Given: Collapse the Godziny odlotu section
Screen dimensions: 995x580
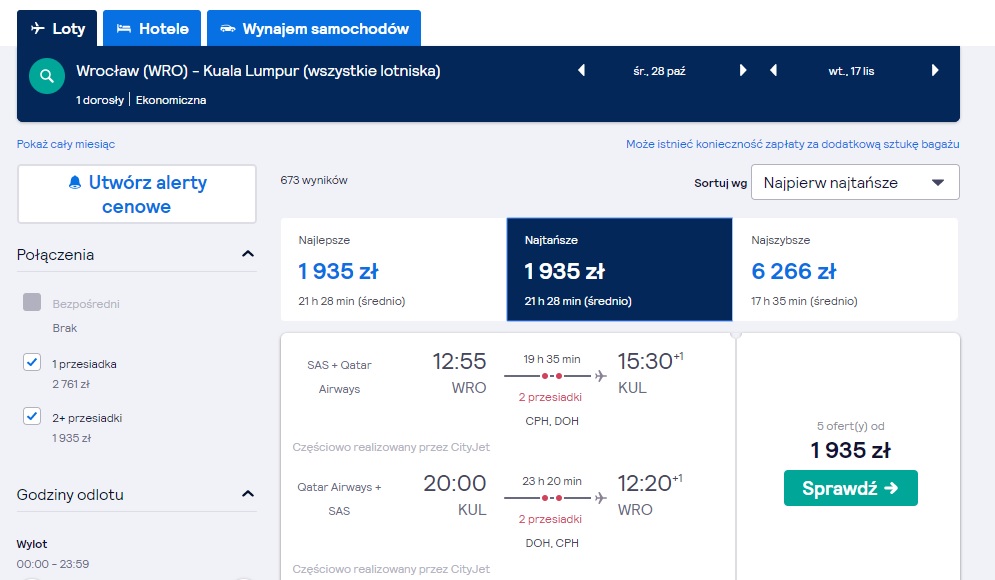Looking at the screenshot, I should coord(248,494).
